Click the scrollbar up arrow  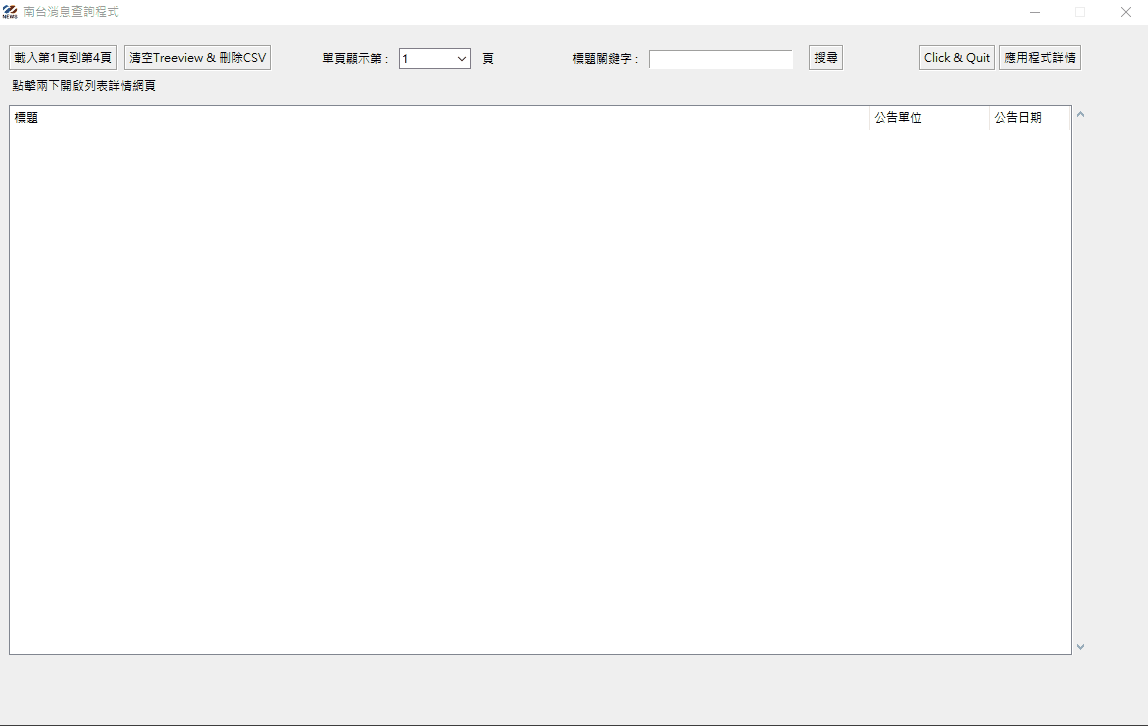coord(1080,115)
